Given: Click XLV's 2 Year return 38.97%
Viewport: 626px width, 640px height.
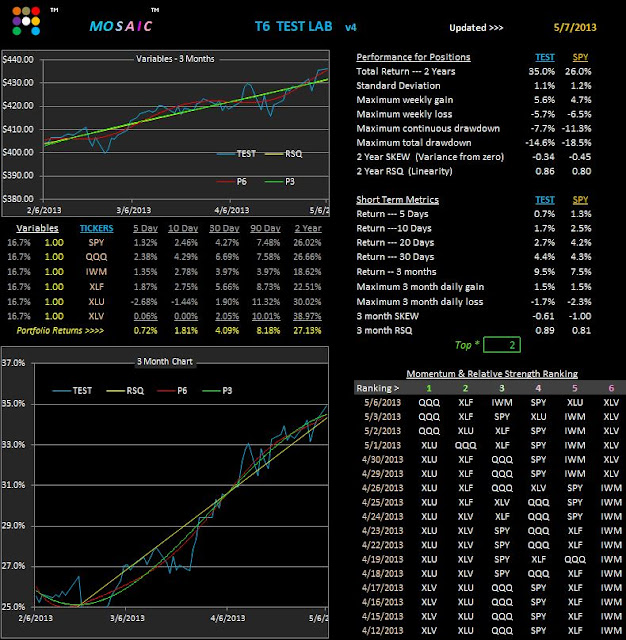Looking at the screenshot, I should tap(307, 316).
